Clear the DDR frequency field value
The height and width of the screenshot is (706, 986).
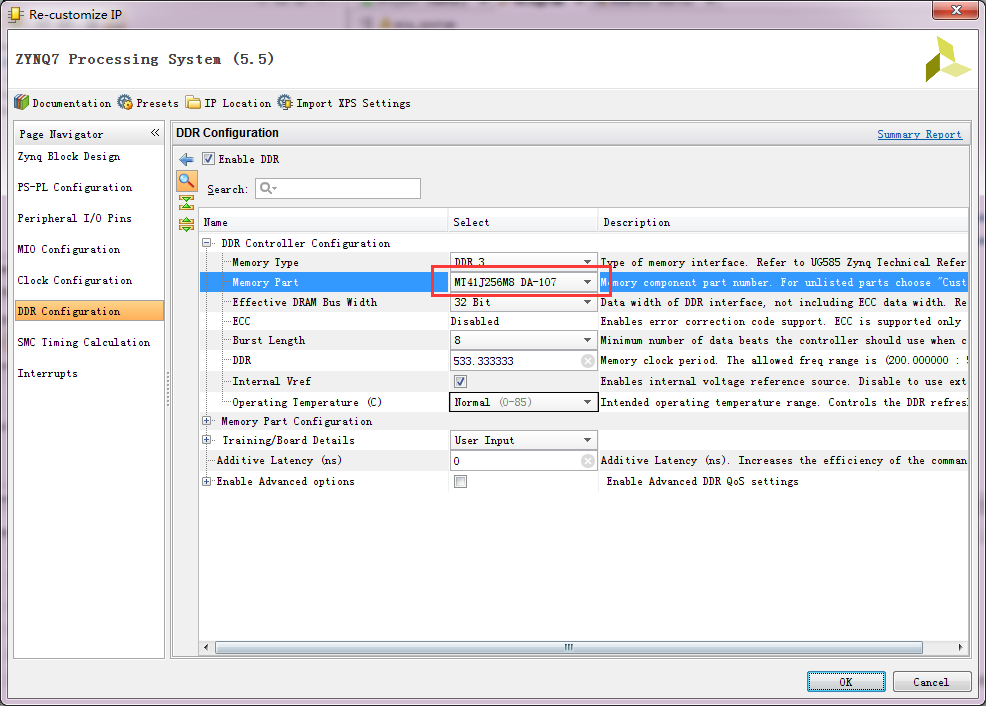pyautogui.click(x=587, y=361)
